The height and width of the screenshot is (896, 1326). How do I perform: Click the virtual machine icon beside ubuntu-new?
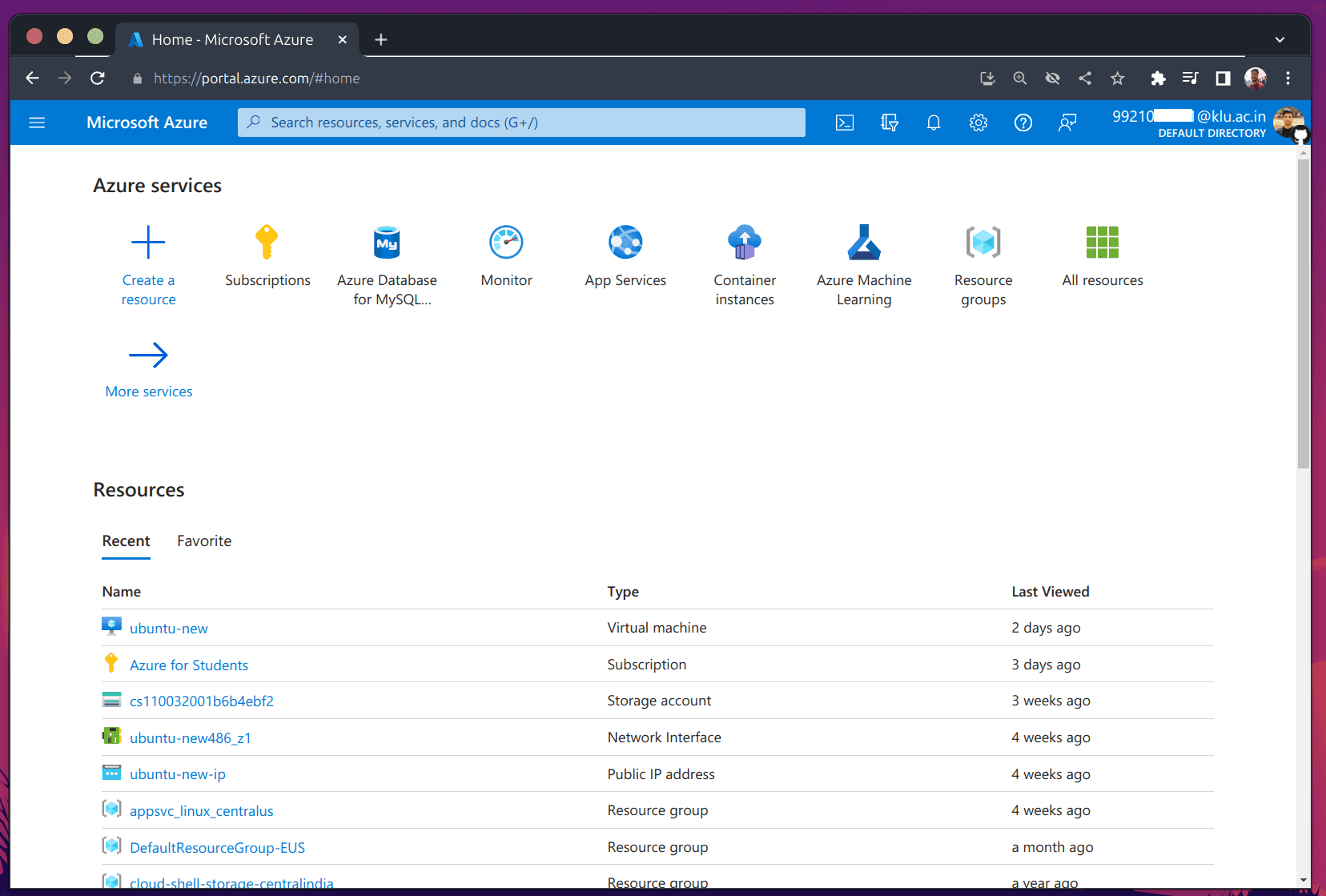click(111, 626)
